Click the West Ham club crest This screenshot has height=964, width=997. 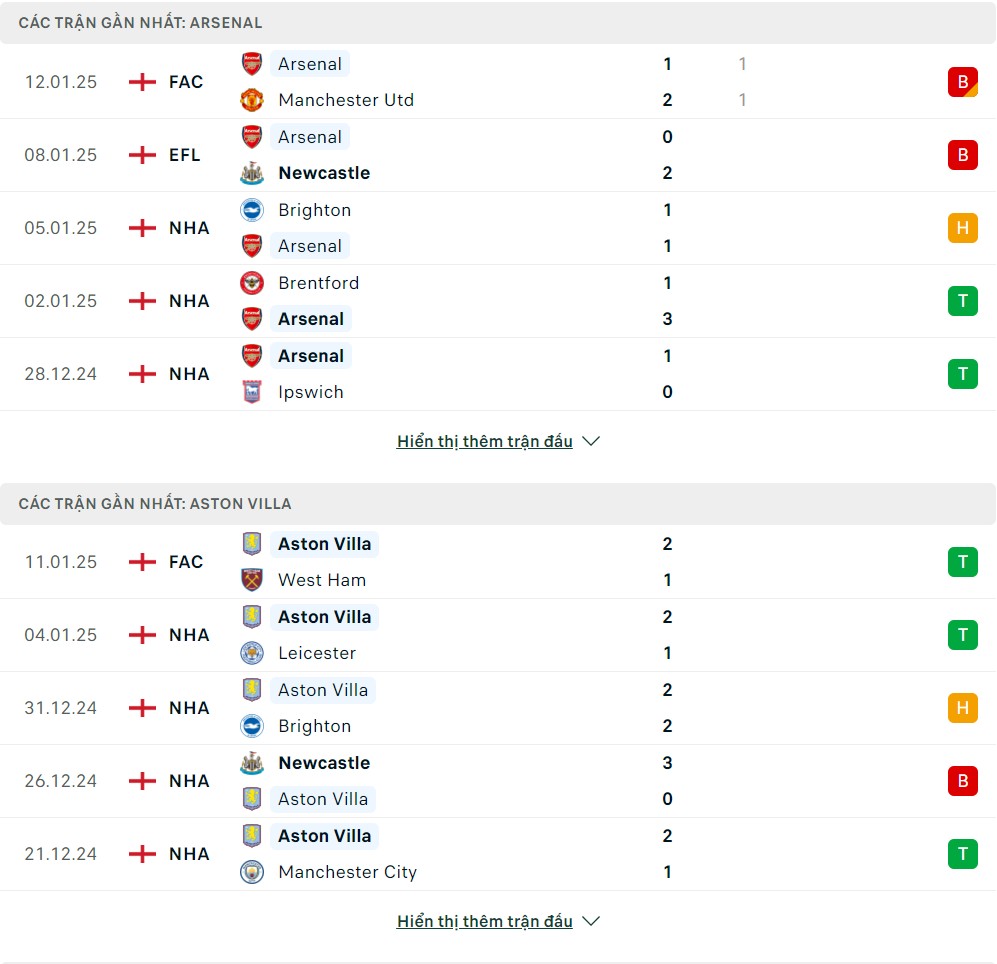[x=252, y=580]
